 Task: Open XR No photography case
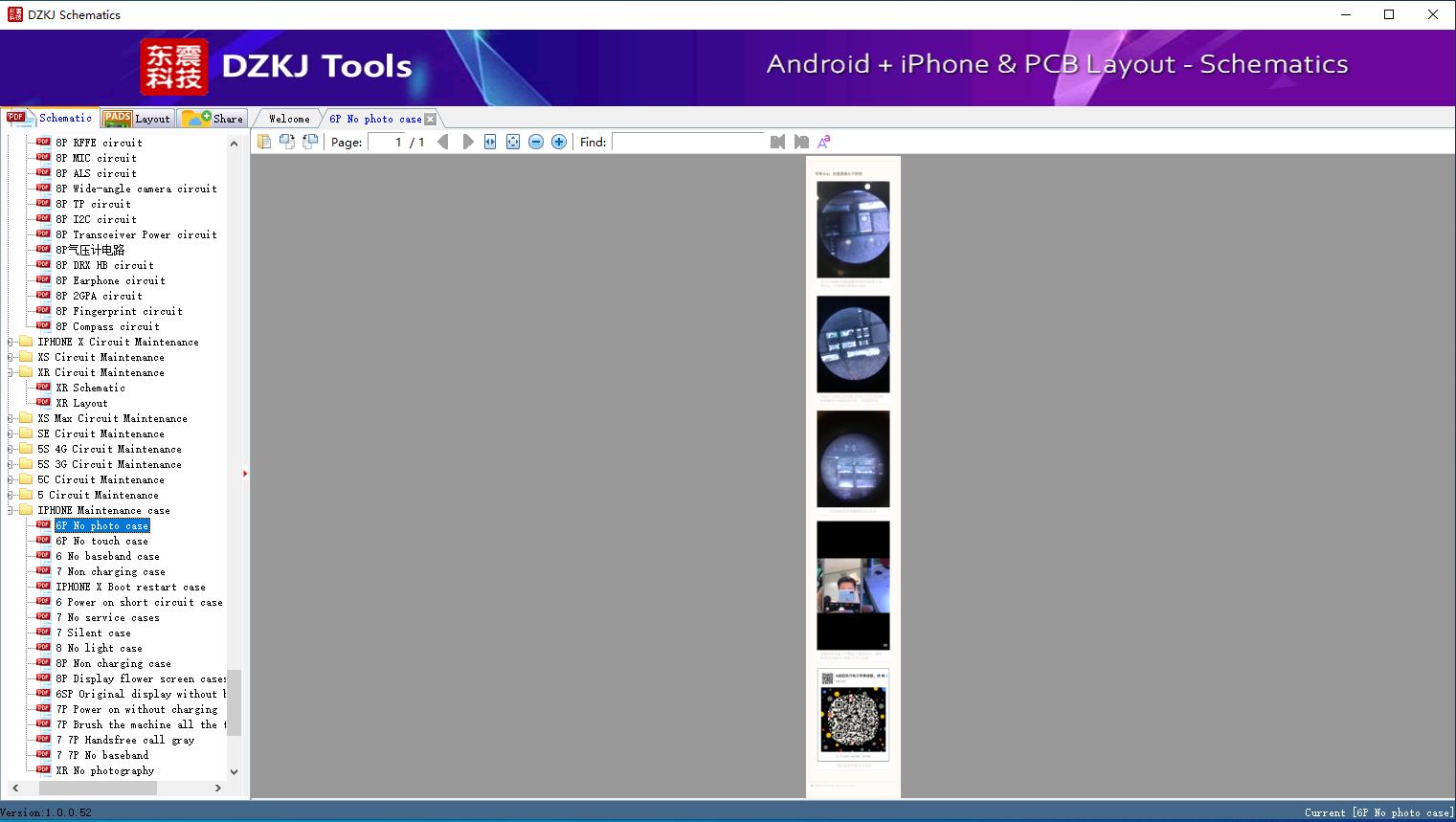104,770
